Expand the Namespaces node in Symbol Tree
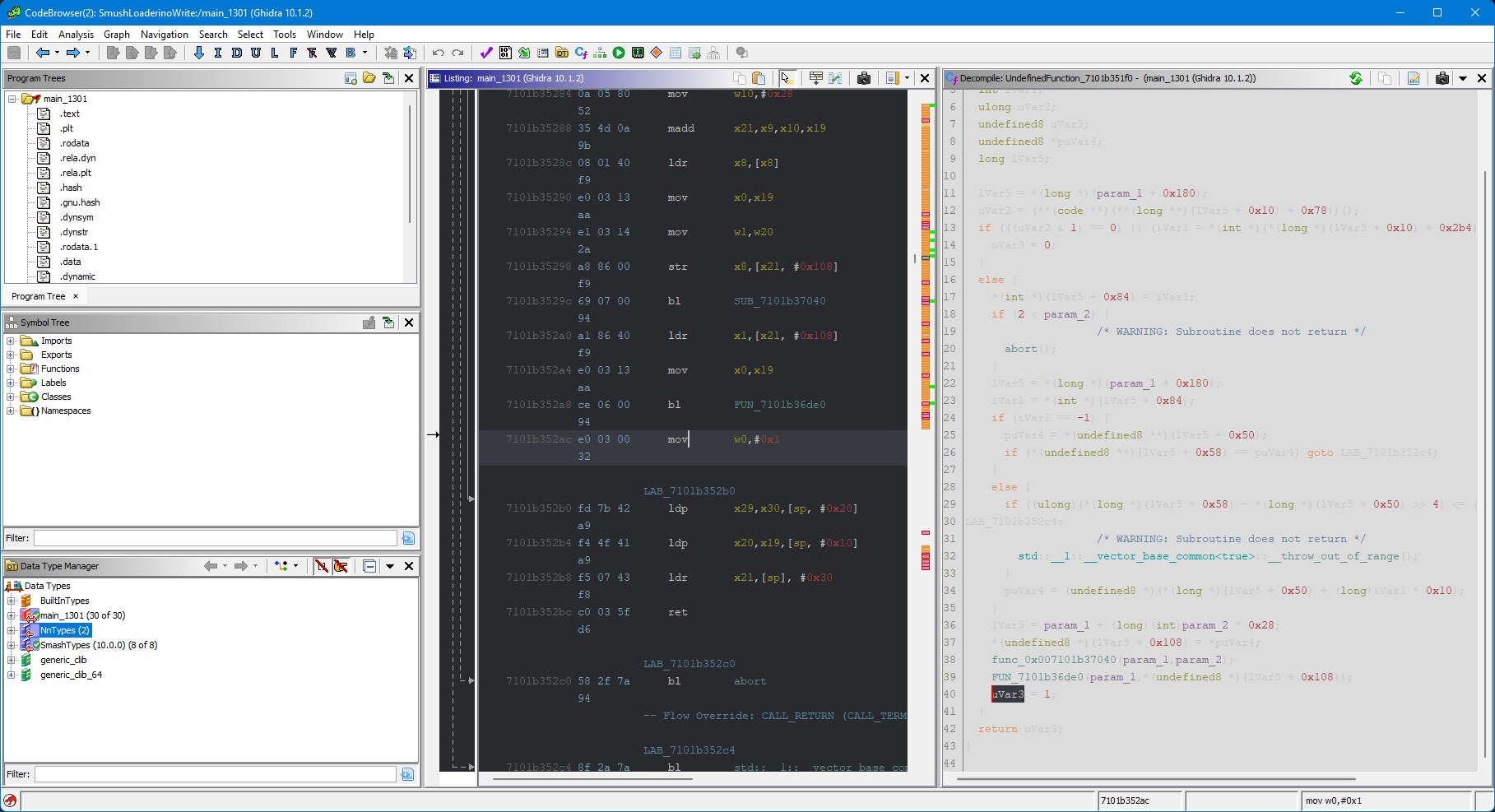Image resolution: width=1495 pixels, height=812 pixels. [11, 411]
